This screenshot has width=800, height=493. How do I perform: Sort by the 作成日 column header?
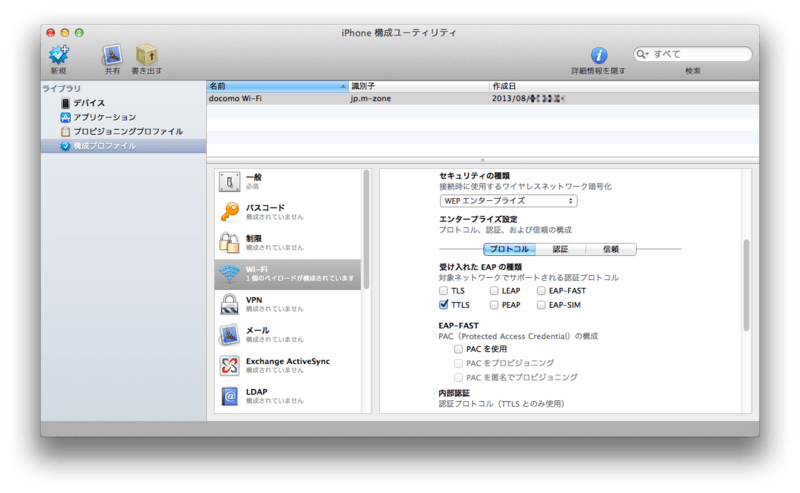pos(624,86)
